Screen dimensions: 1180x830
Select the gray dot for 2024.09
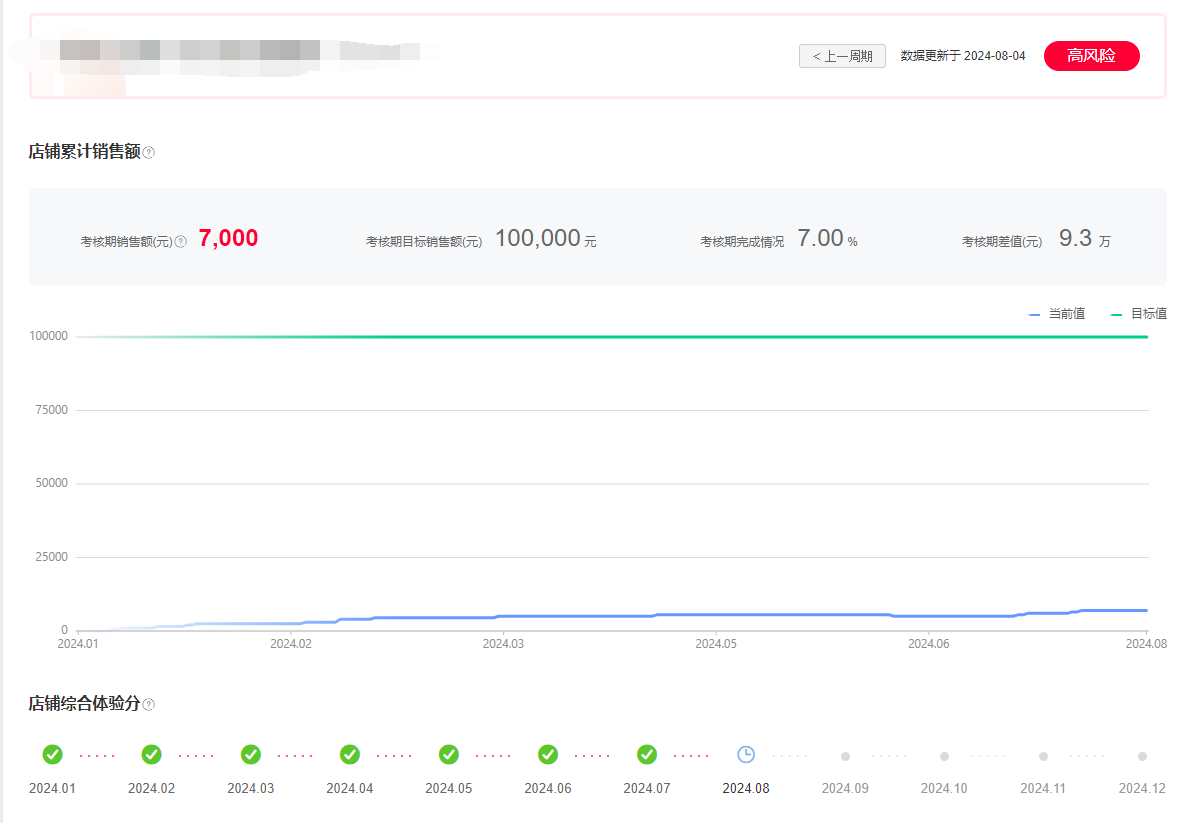(x=845, y=756)
